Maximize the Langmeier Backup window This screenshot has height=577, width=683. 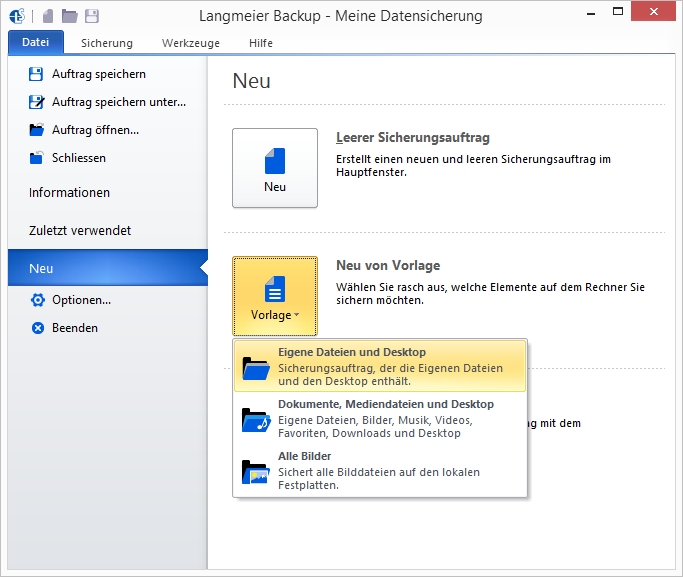pos(618,12)
